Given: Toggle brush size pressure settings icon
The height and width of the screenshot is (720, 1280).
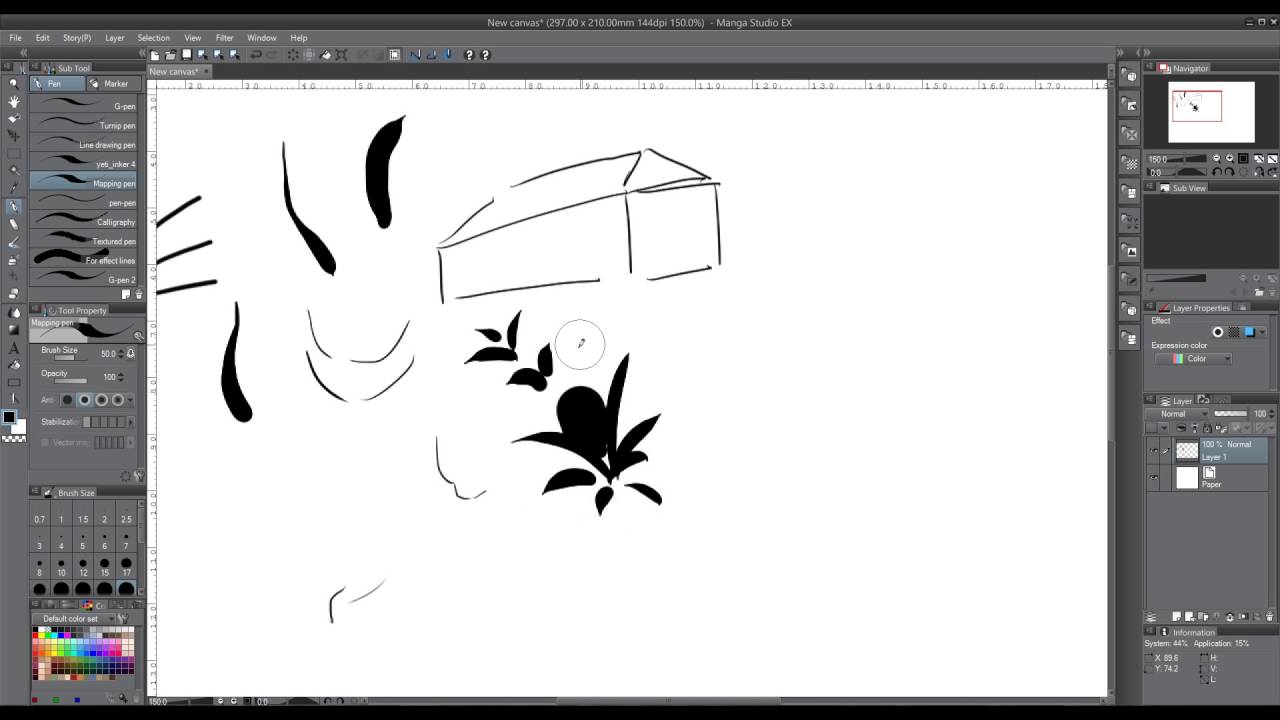Looking at the screenshot, I should [131, 353].
